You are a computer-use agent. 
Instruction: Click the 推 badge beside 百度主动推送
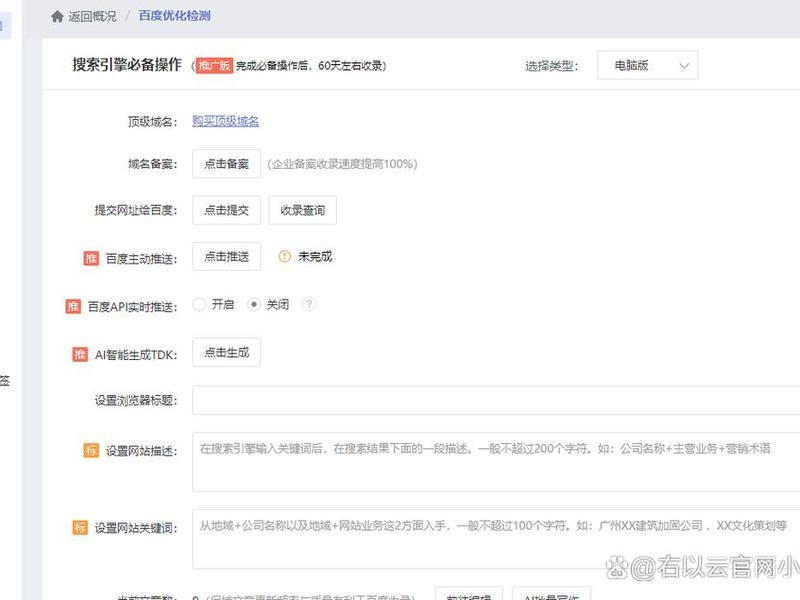coord(91,258)
